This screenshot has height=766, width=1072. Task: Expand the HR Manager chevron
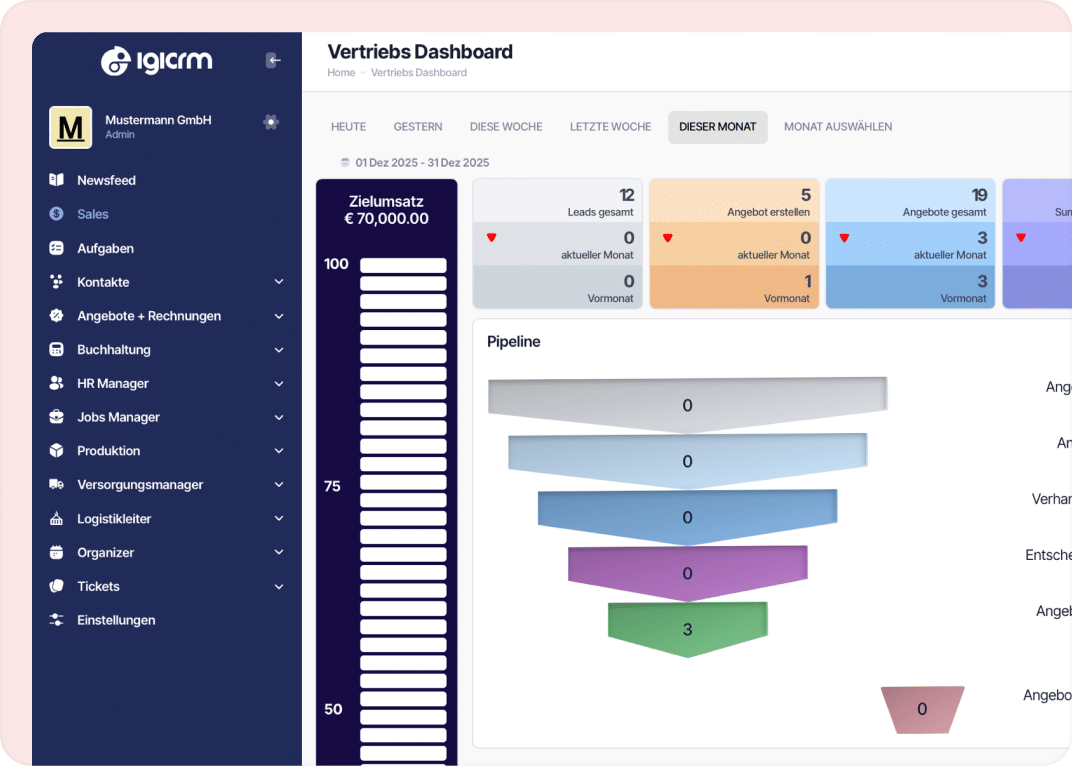pyautogui.click(x=279, y=384)
